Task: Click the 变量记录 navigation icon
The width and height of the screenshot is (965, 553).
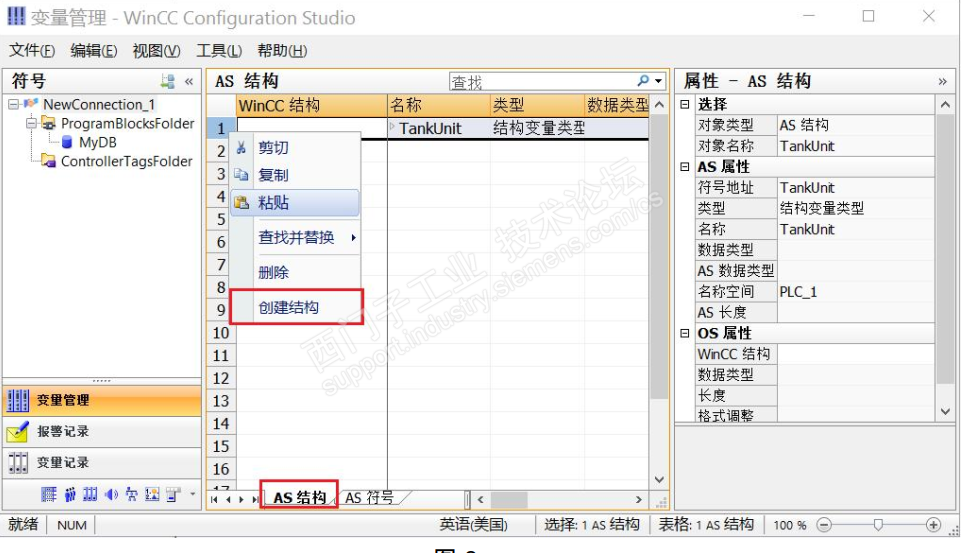Action: coord(18,463)
